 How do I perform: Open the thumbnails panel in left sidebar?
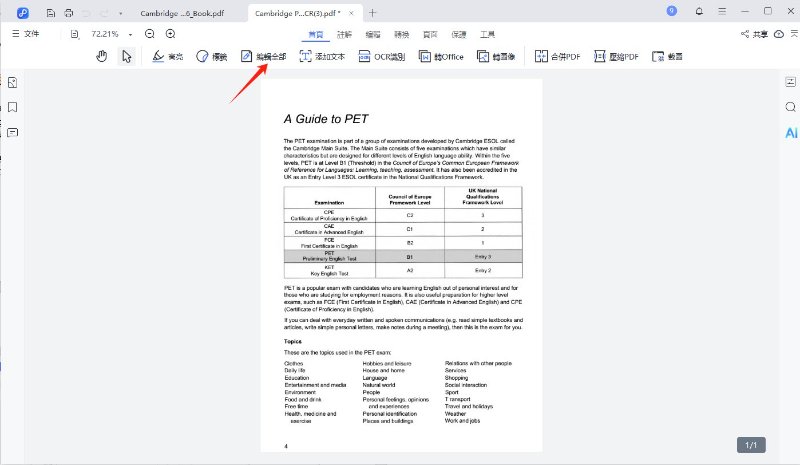pos(12,82)
